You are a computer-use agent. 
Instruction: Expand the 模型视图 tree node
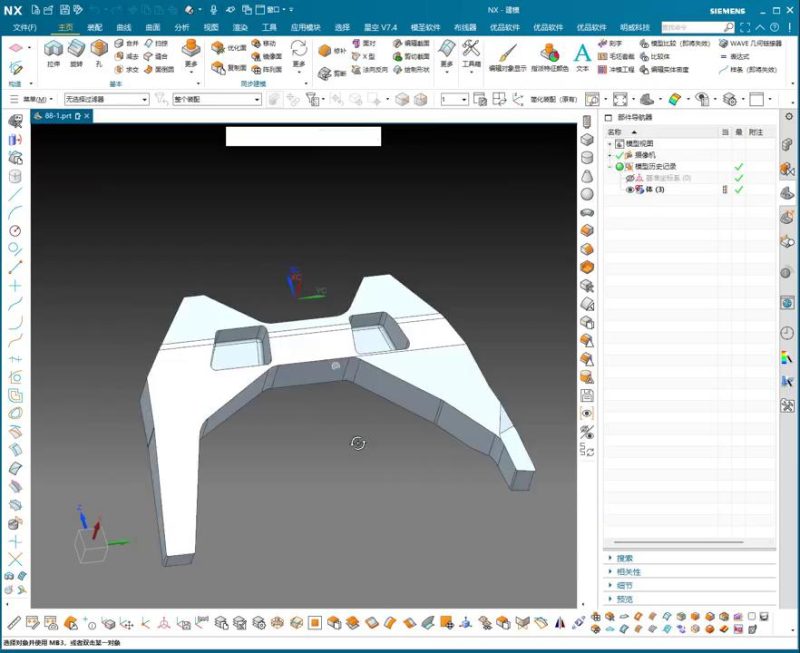[610, 144]
